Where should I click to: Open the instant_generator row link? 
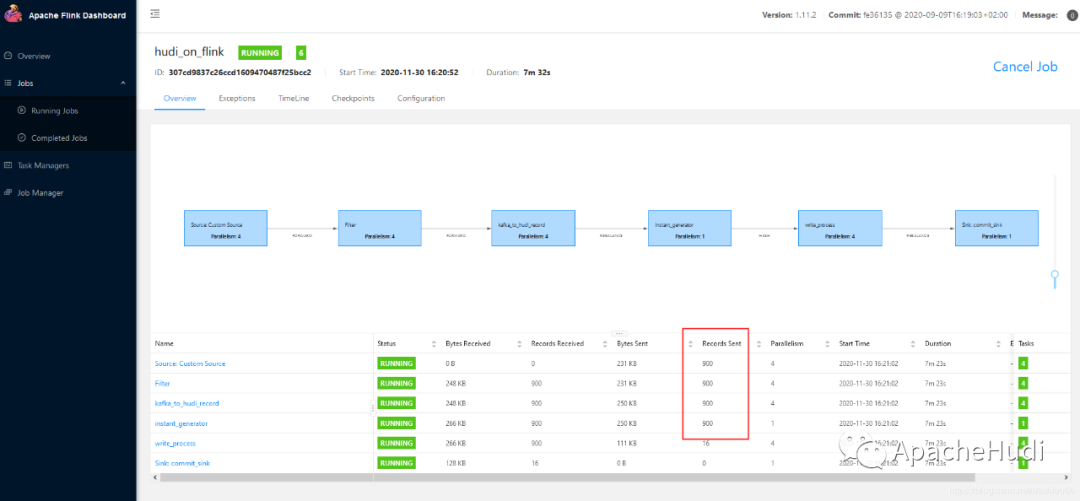click(x=181, y=423)
